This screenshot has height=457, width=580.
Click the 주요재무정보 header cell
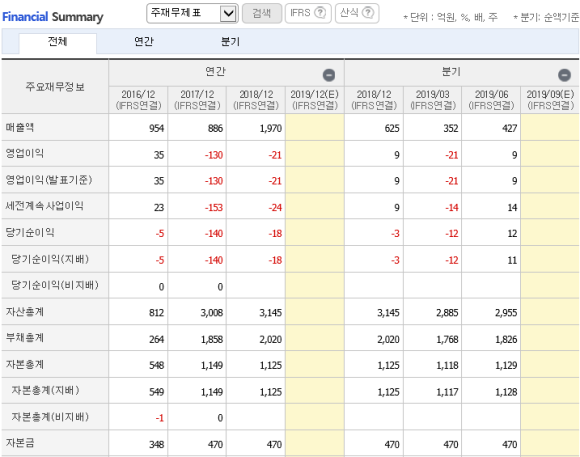click(55, 87)
